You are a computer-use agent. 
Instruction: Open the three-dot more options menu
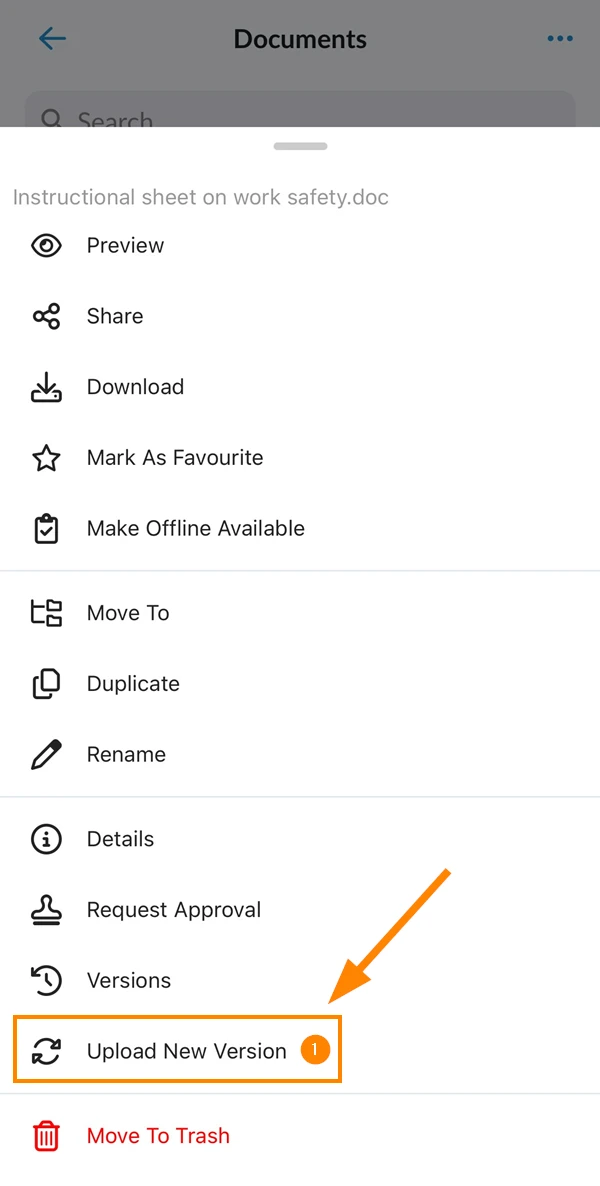[x=560, y=39]
